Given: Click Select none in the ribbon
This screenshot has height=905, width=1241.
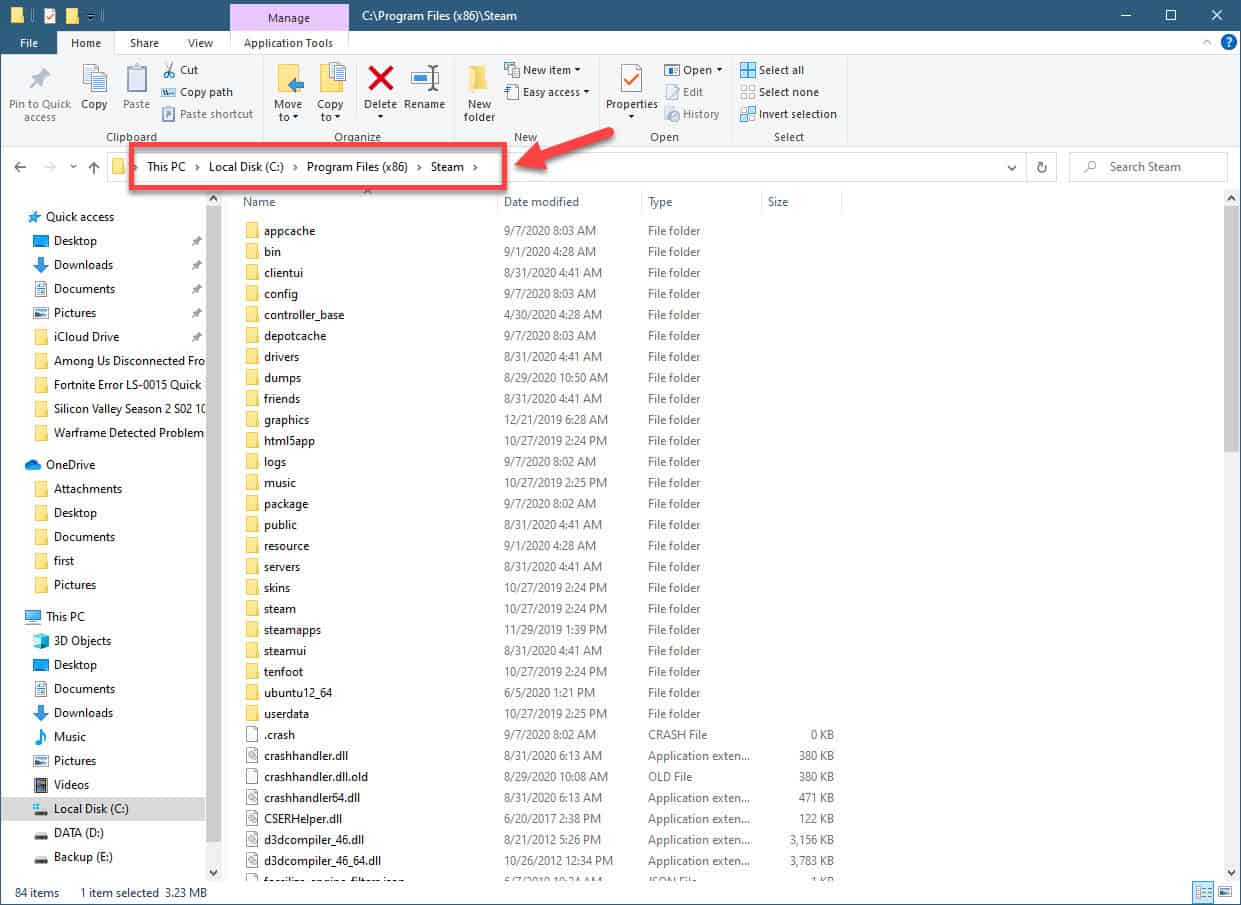Looking at the screenshot, I should [779, 92].
